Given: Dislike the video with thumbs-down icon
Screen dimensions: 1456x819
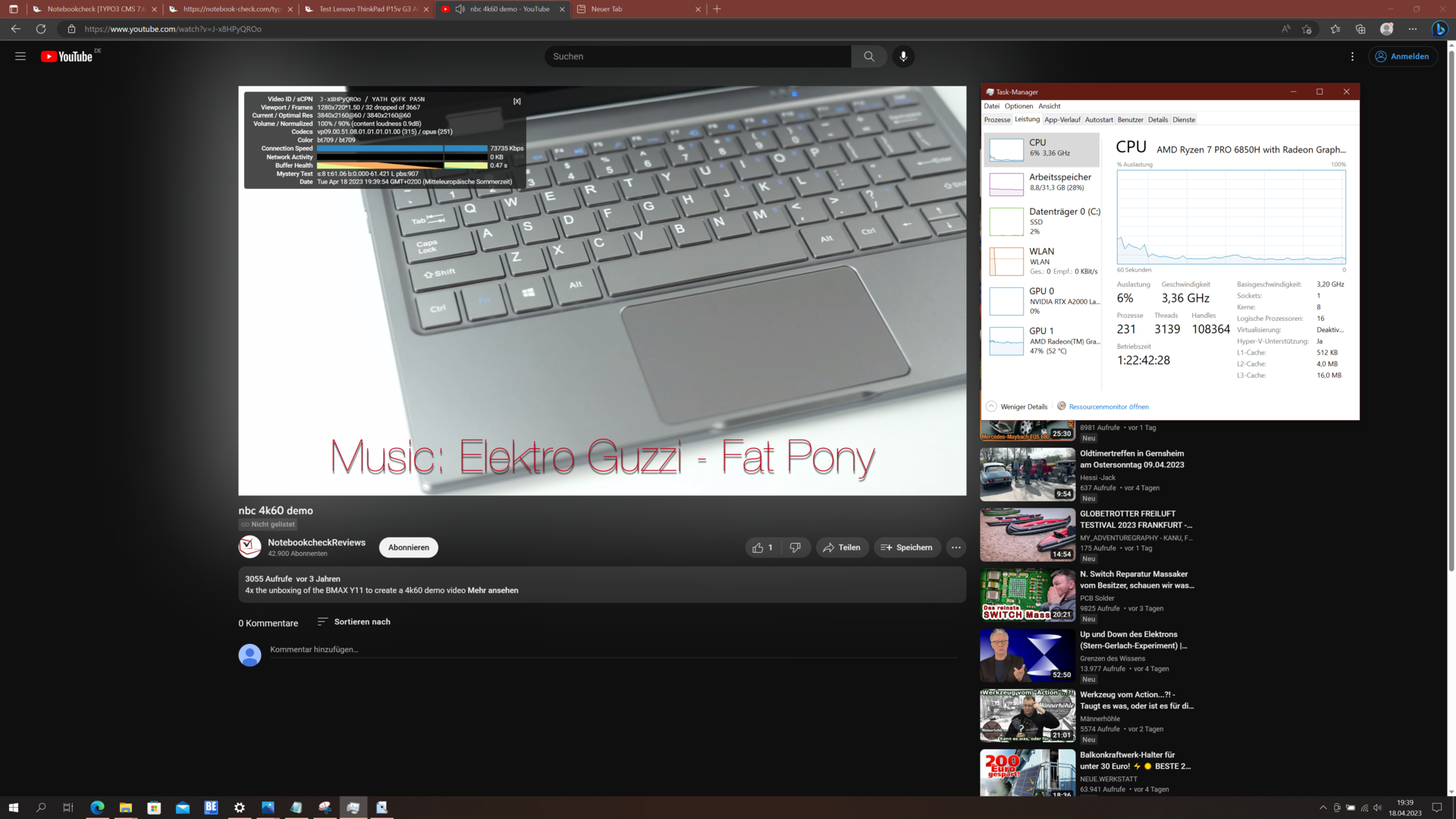Looking at the screenshot, I should (795, 548).
